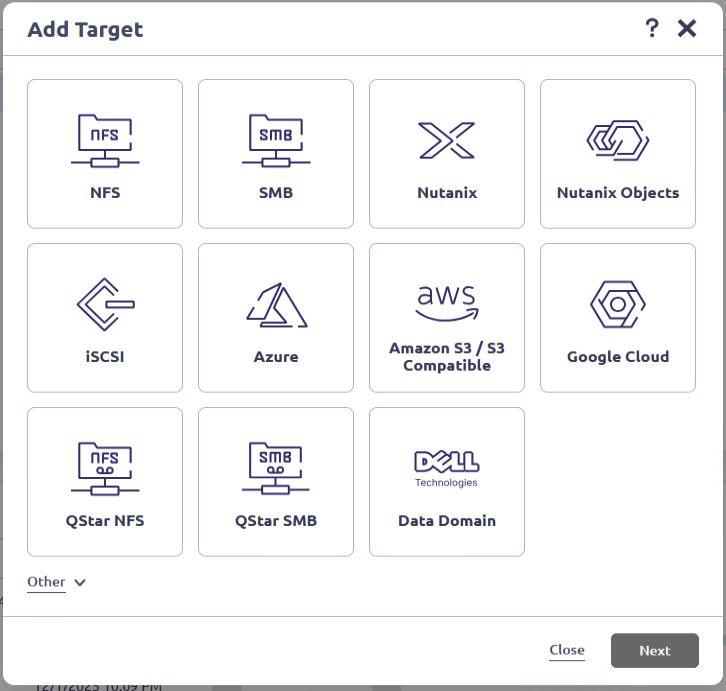Choose the Google Cloud hexagon icon
Viewport: 726px width, 691px height.
618,304
